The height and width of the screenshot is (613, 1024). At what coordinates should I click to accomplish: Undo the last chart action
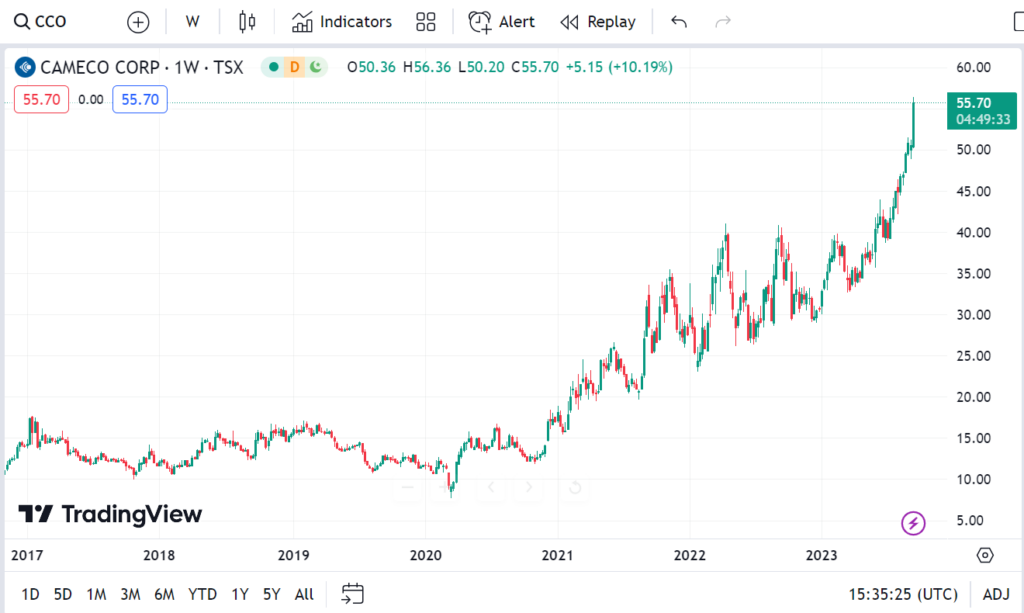point(679,22)
